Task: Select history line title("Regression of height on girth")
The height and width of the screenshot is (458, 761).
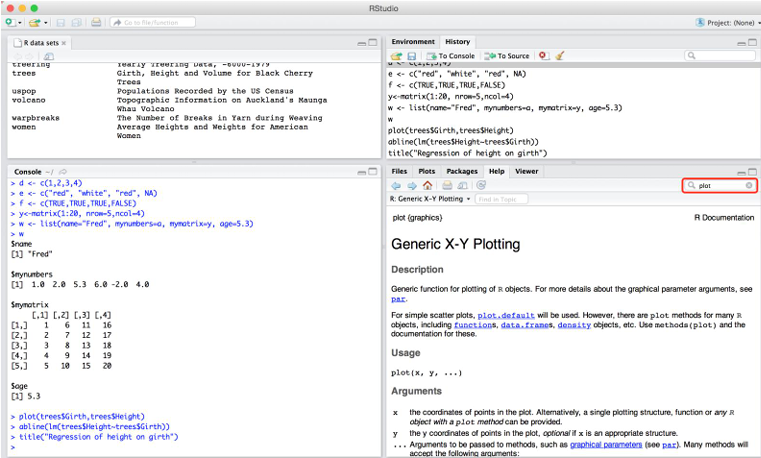Action: (x=467, y=153)
